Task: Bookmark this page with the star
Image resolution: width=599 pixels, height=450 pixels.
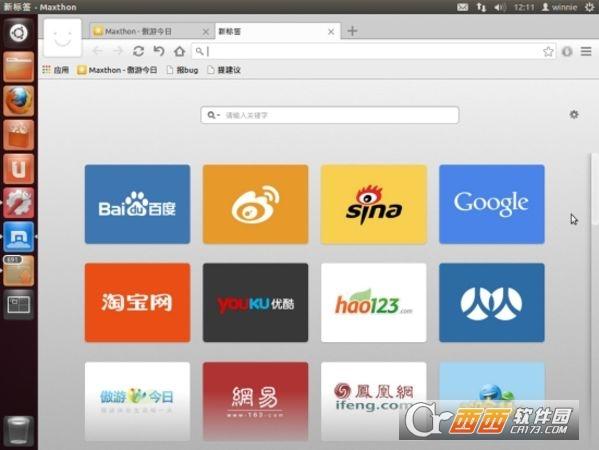Action: tap(548, 51)
